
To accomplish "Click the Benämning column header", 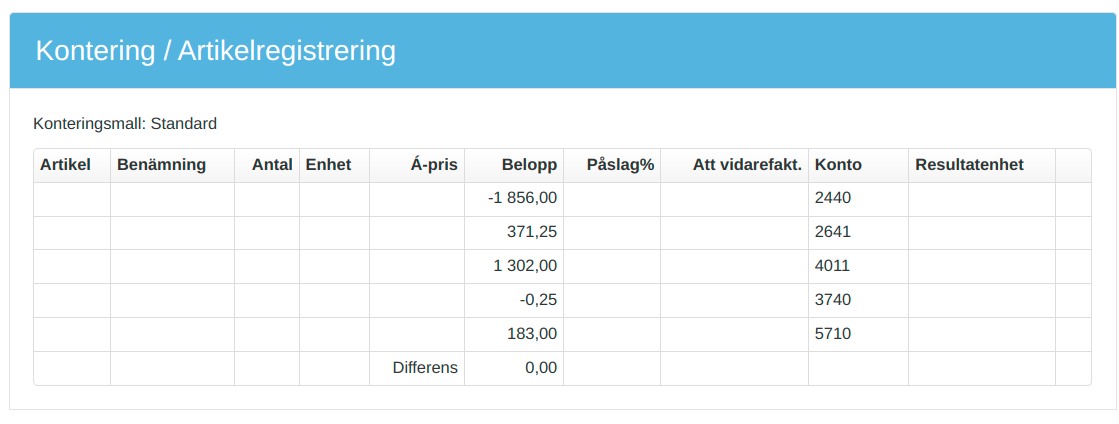I will 161,165.
